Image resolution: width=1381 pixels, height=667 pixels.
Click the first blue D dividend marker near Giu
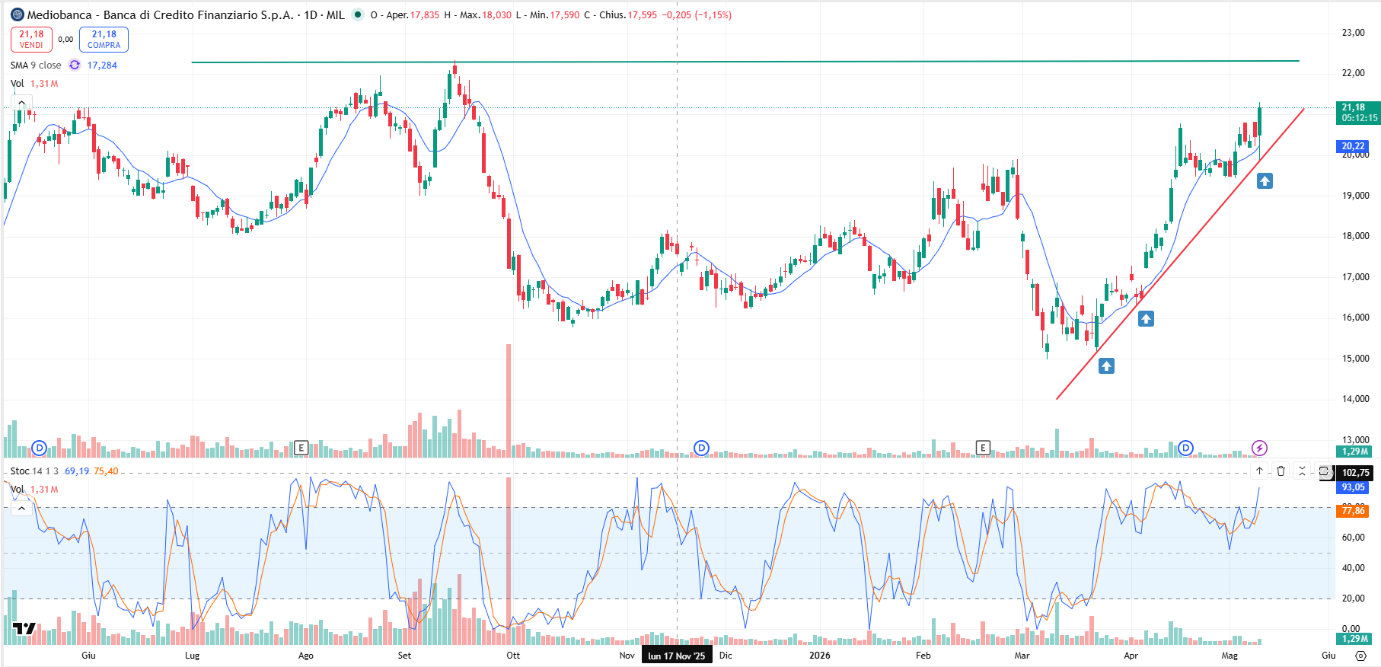[40, 447]
